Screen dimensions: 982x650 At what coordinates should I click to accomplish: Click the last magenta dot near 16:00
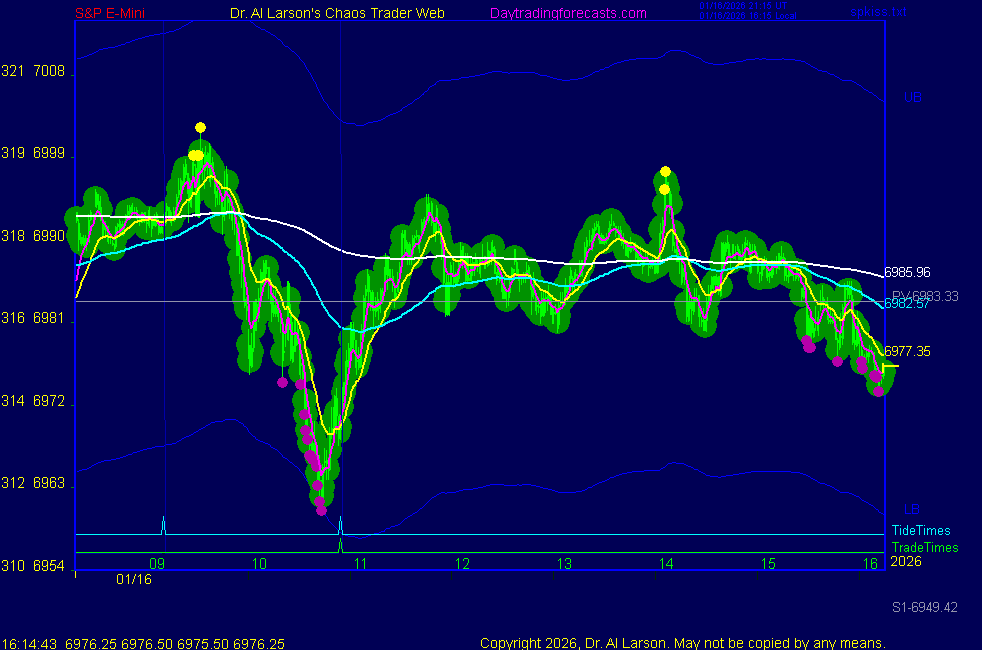point(878,390)
